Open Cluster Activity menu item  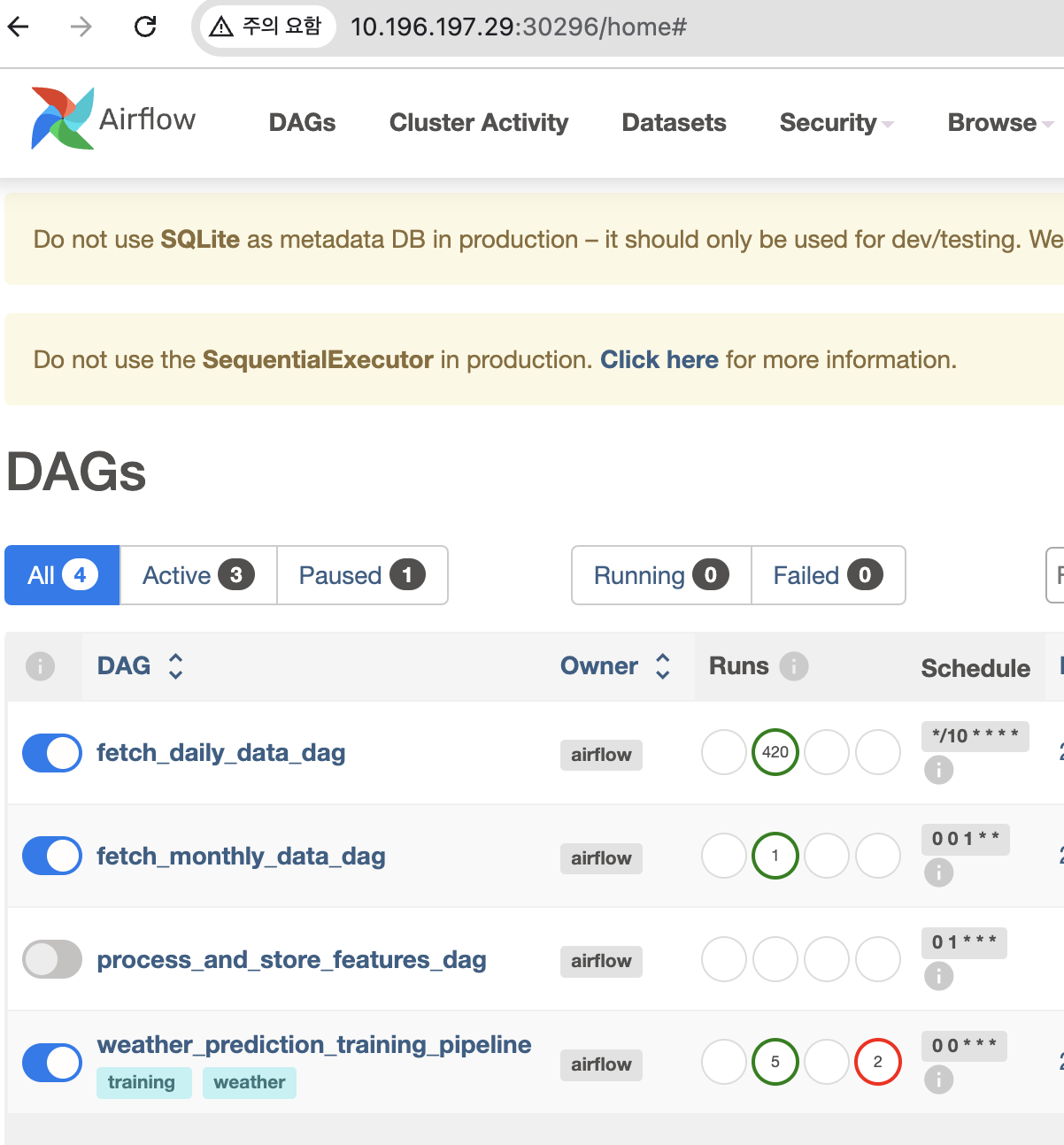479,123
